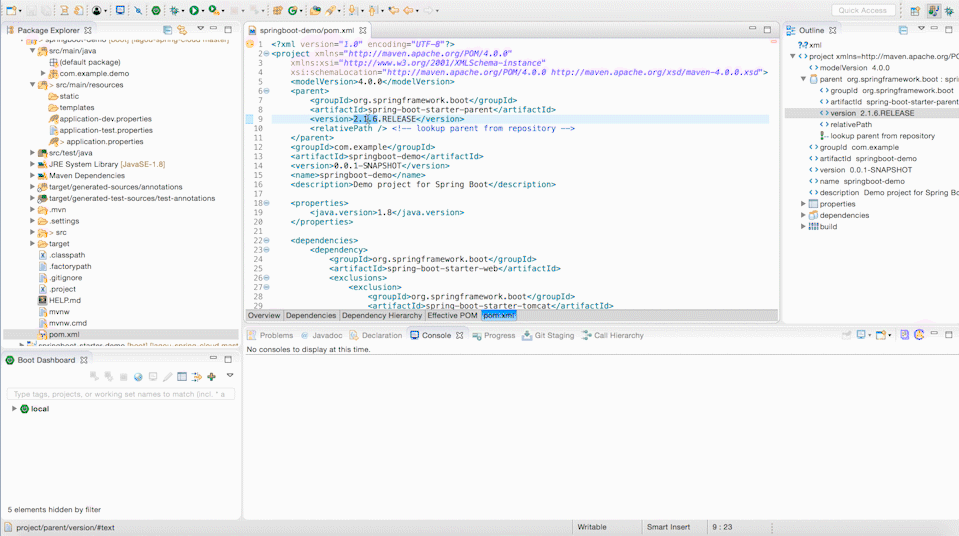Expand the Maven Dependencies tree node
The height and width of the screenshot is (536, 959).
32,175
